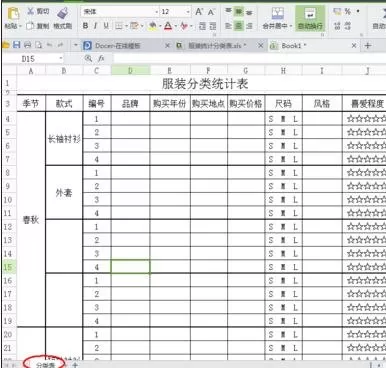
Task: Open the Paste options dropdown arrow
Action: tap(21, 26)
